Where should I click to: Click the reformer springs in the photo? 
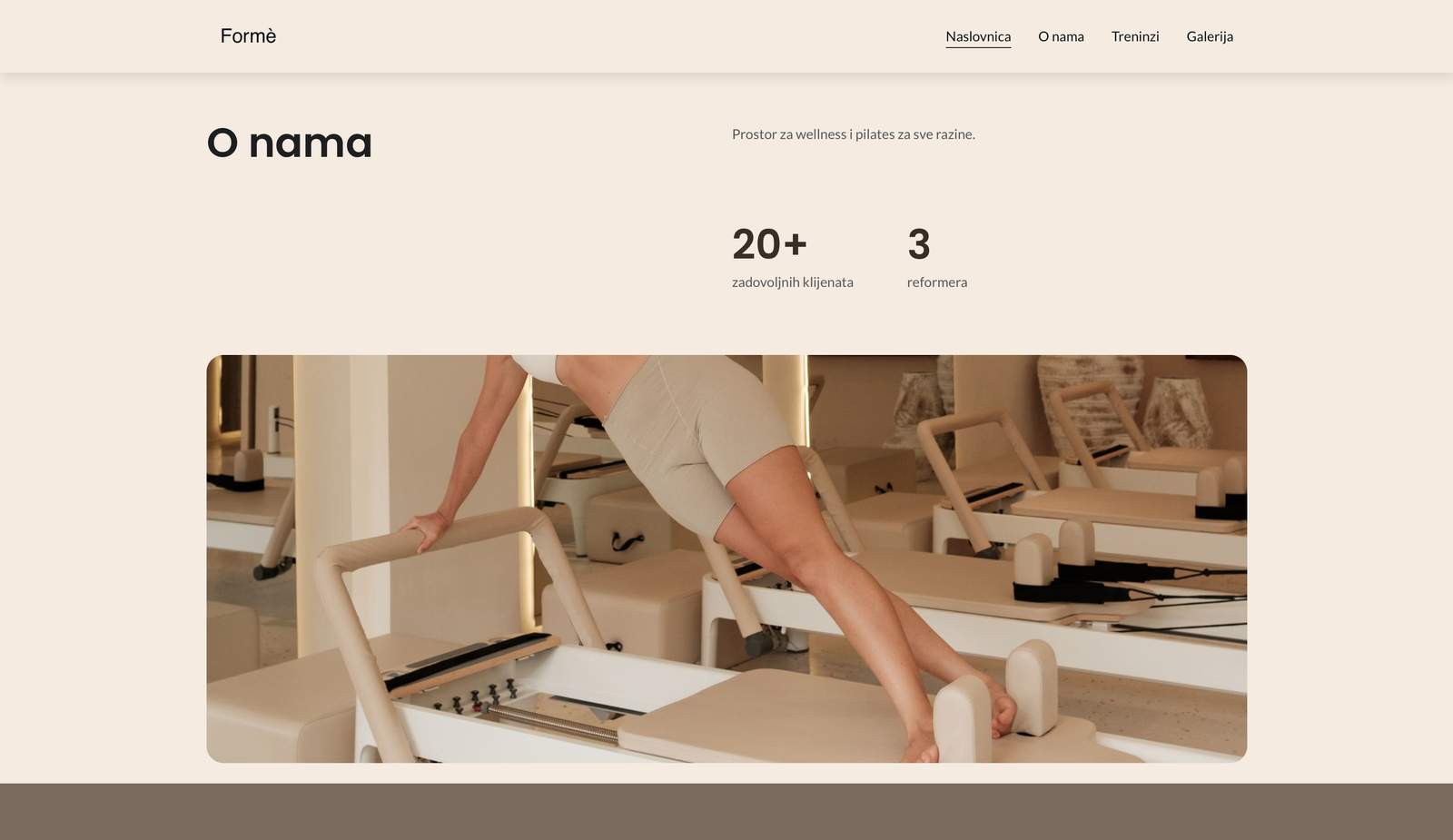(x=554, y=723)
